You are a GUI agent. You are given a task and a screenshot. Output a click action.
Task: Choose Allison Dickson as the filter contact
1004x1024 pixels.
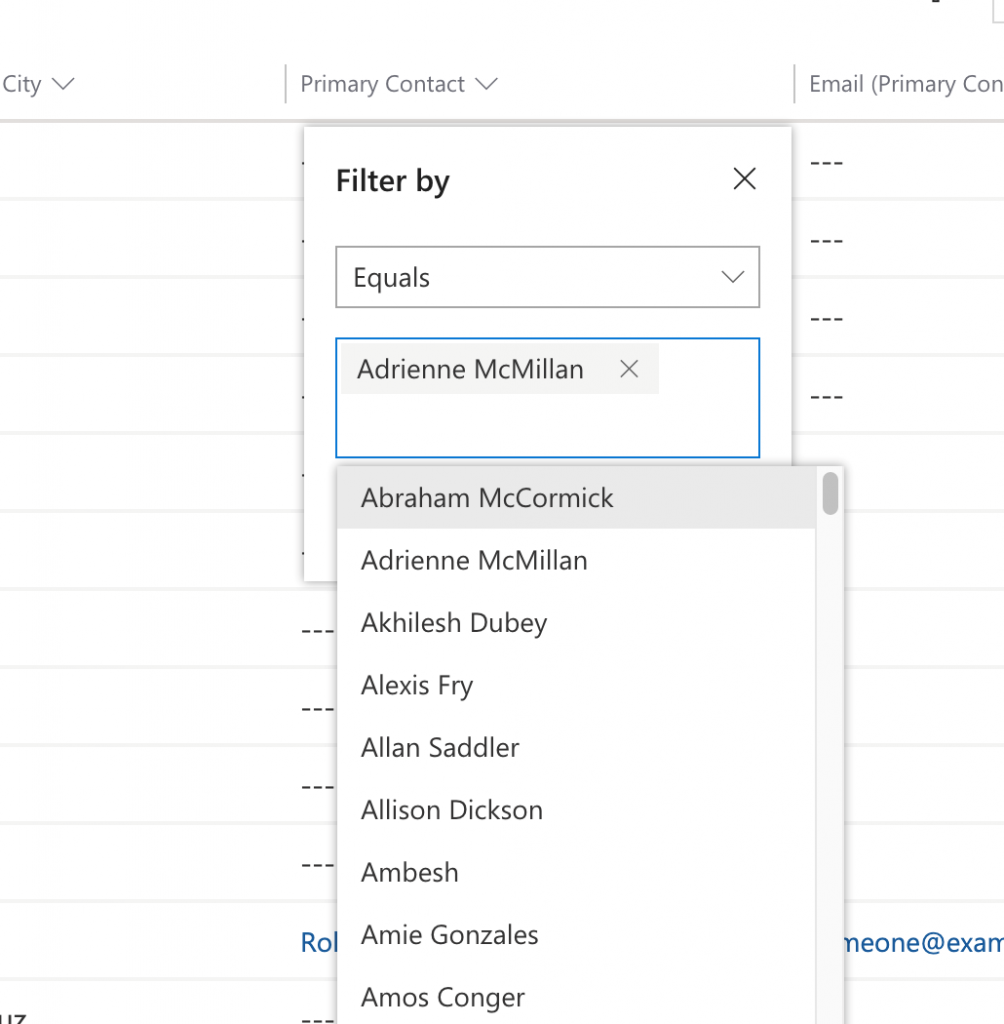[x=451, y=809]
